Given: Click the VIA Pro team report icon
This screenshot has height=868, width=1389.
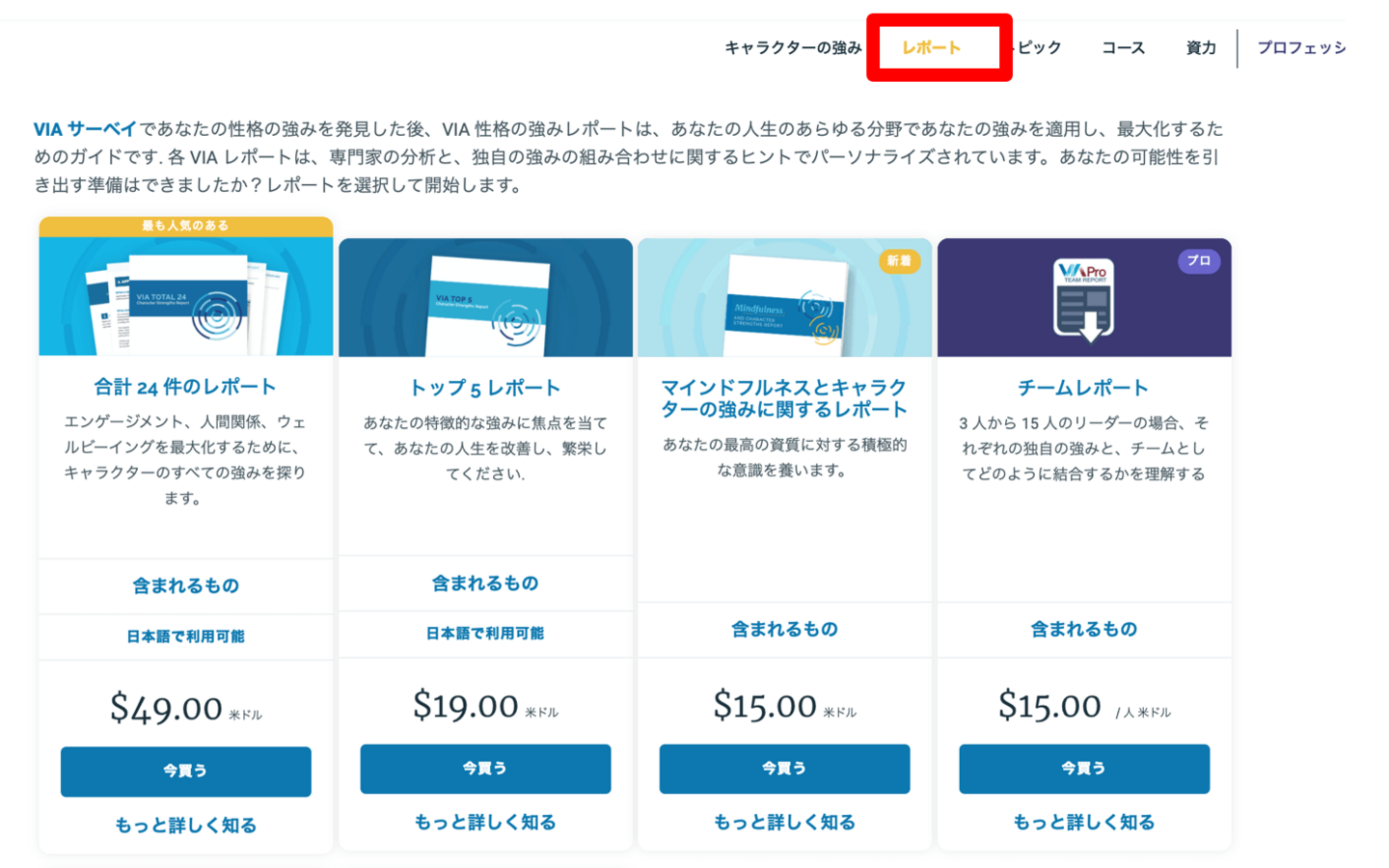Looking at the screenshot, I should click(x=1083, y=300).
